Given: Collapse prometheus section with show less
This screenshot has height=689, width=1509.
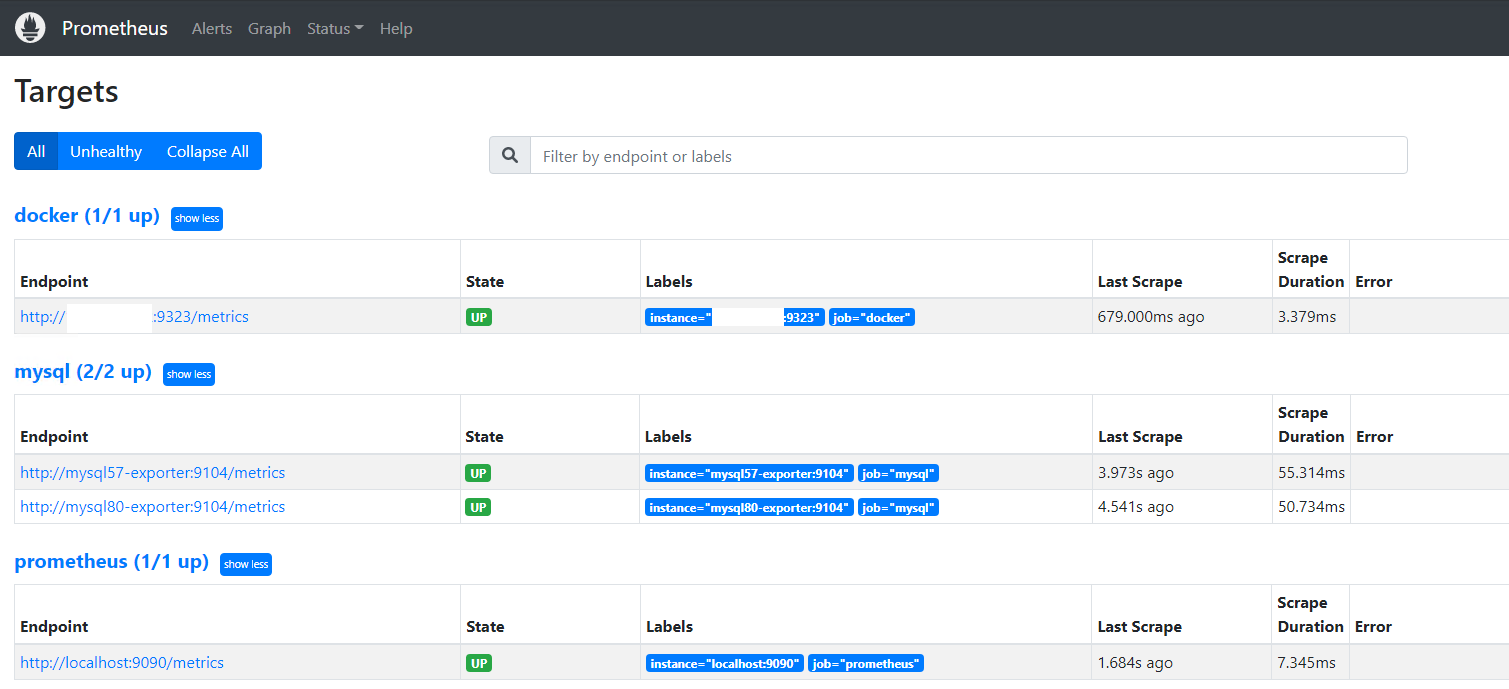Looking at the screenshot, I should point(246,564).
